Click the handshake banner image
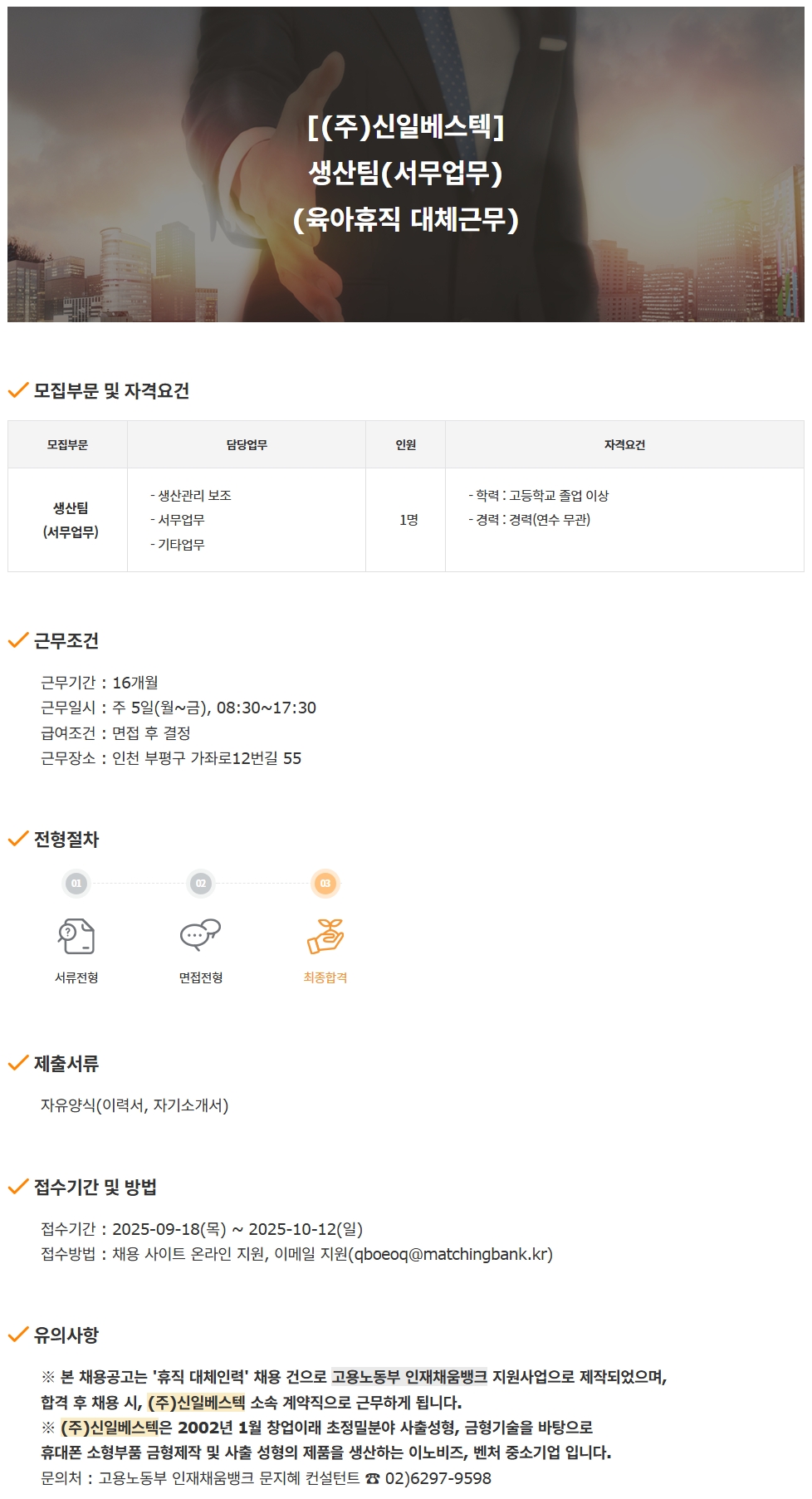 coord(406,164)
